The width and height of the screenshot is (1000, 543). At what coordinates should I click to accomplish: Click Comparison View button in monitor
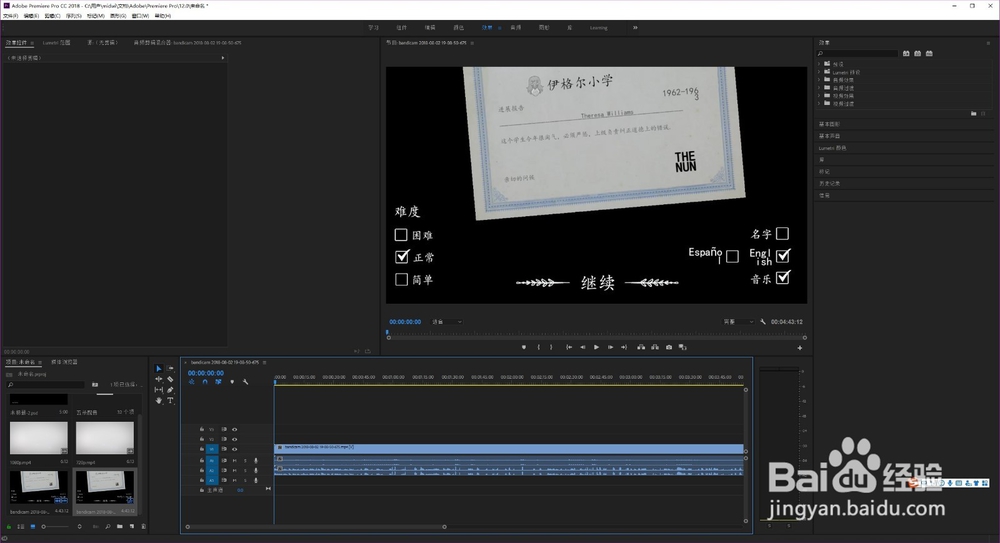click(682, 347)
